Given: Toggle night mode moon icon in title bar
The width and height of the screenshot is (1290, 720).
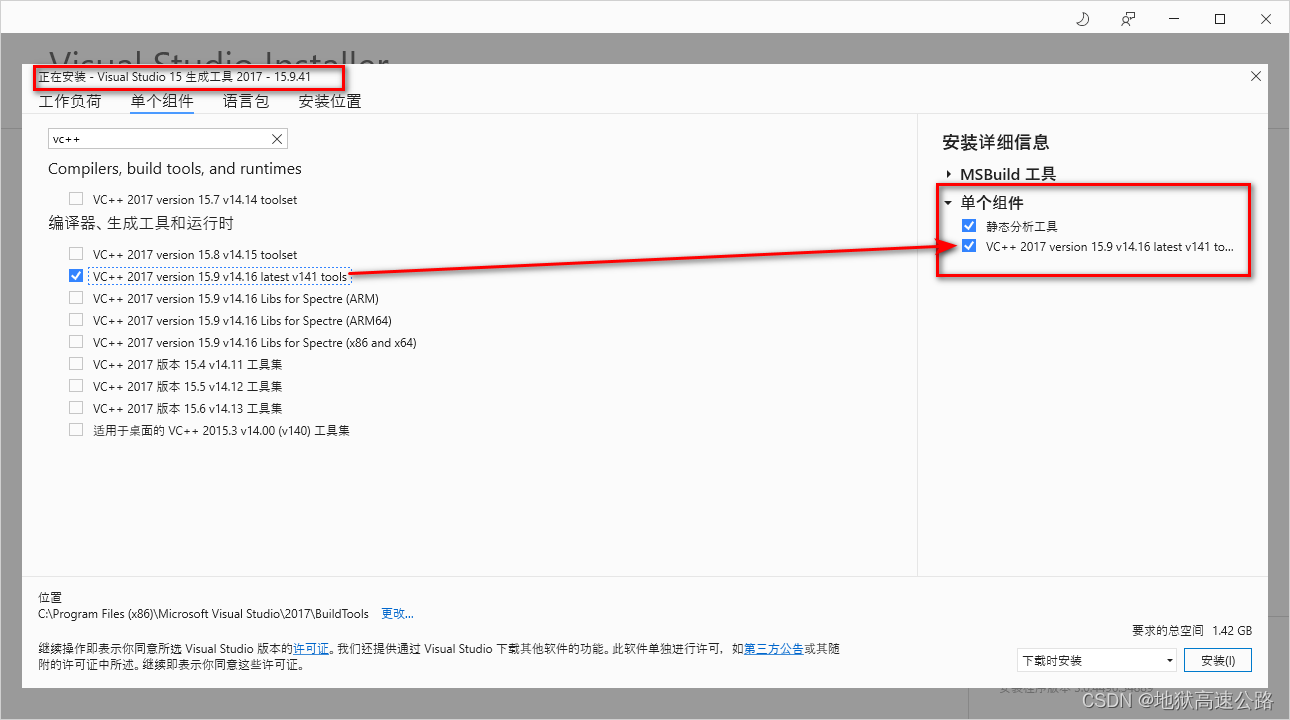Looking at the screenshot, I should click(x=1083, y=19).
